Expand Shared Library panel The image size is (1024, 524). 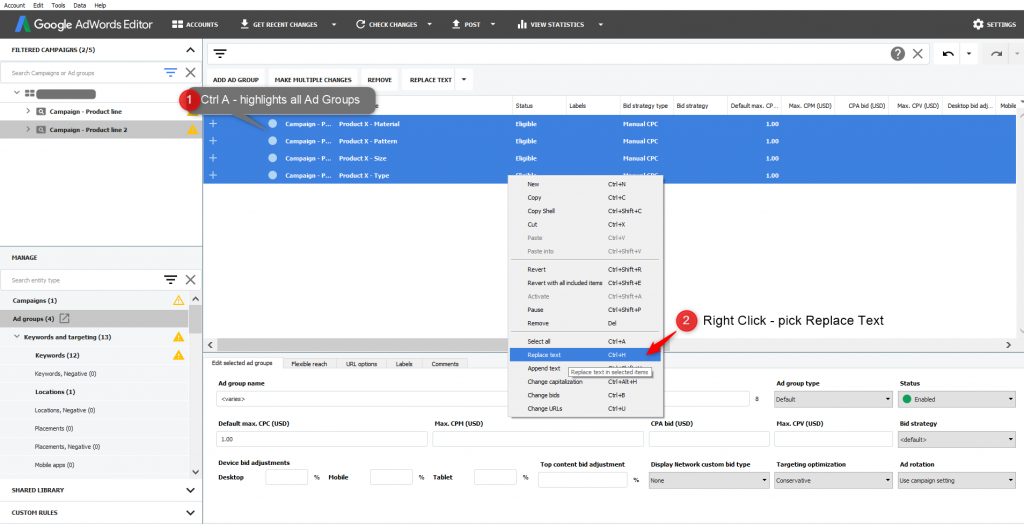click(x=190, y=490)
